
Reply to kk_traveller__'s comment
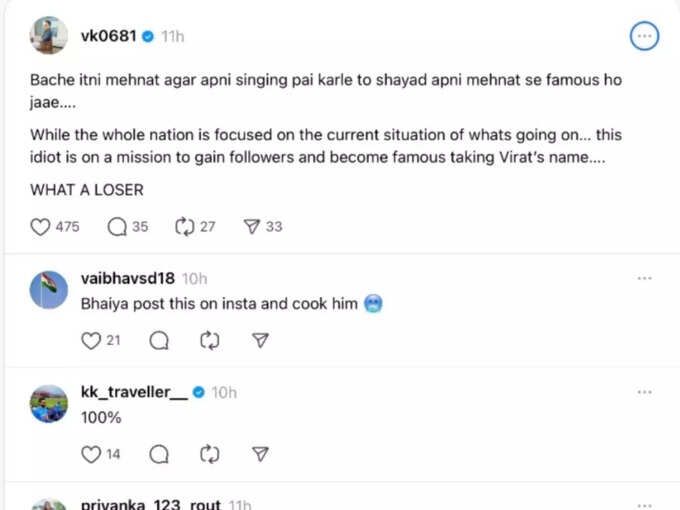point(158,454)
